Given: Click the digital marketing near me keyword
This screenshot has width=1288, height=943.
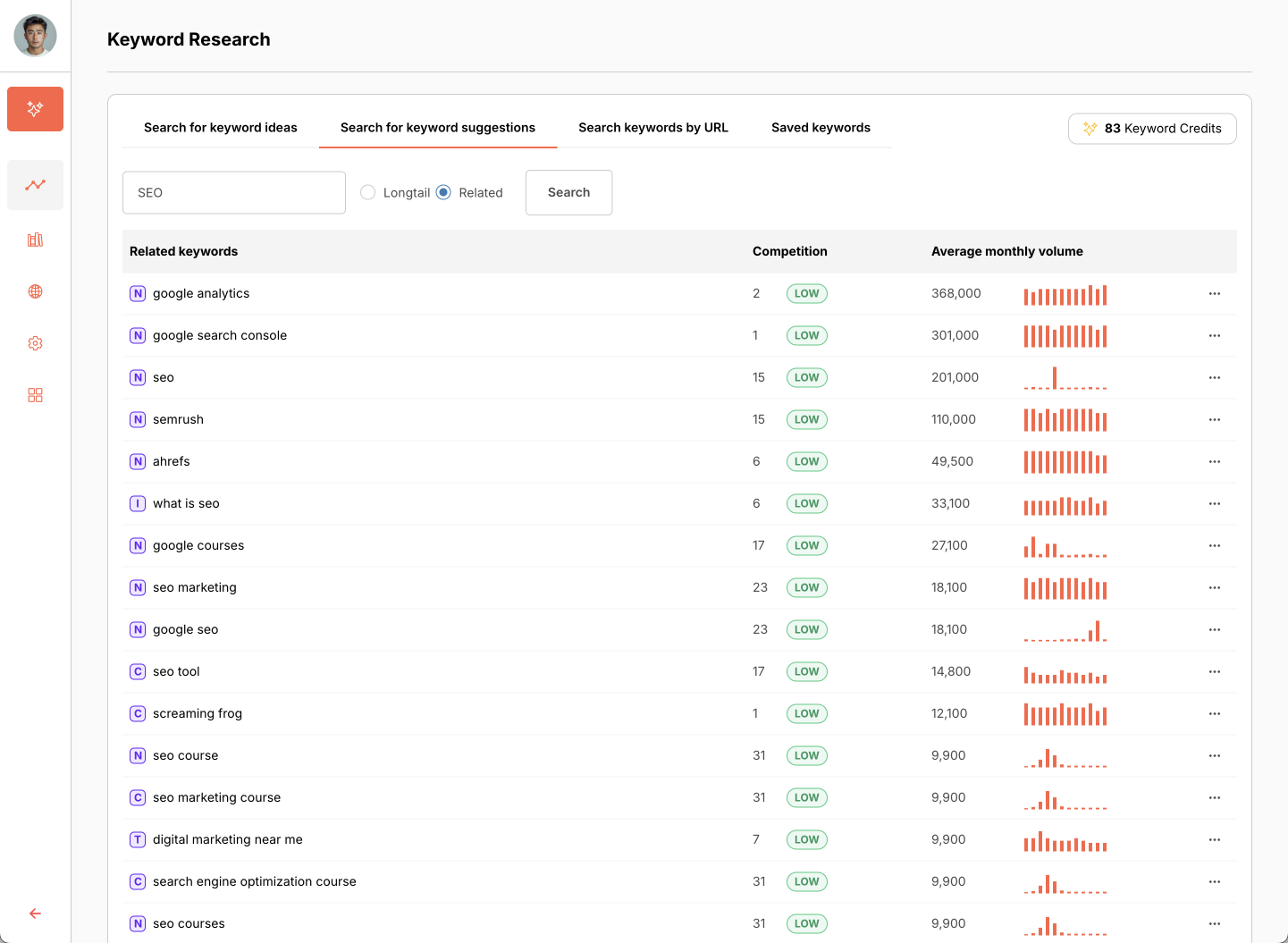Looking at the screenshot, I should (228, 839).
